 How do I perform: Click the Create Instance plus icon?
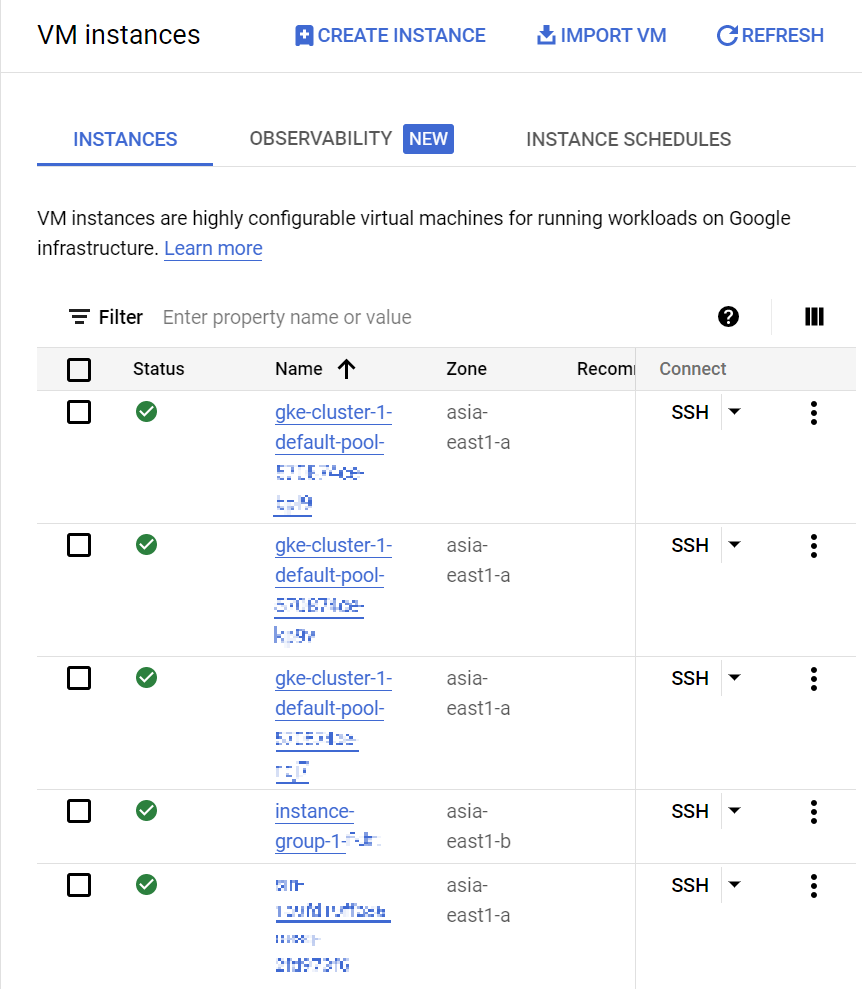click(x=304, y=35)
